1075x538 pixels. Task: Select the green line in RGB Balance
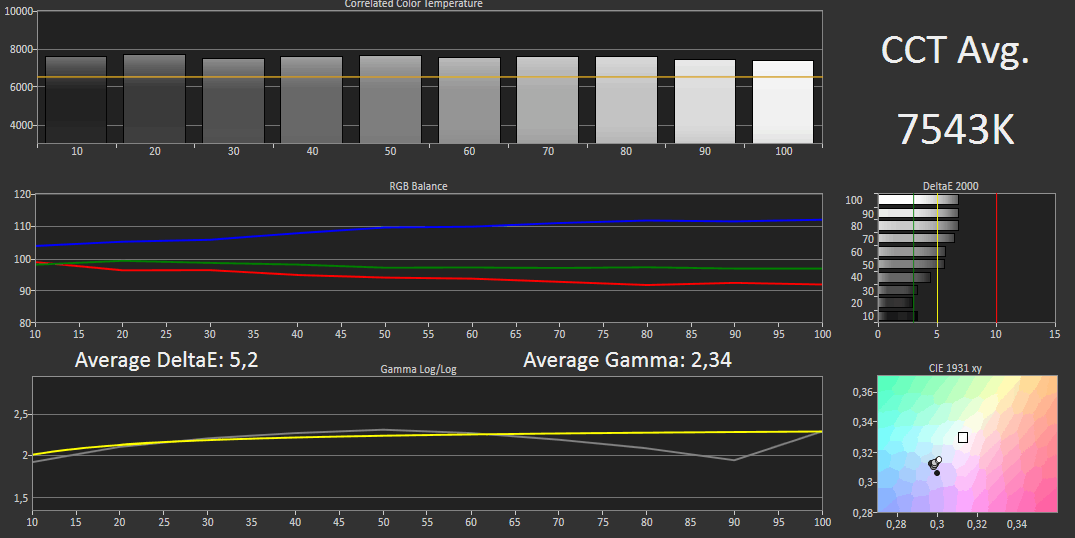coord(428,267)
